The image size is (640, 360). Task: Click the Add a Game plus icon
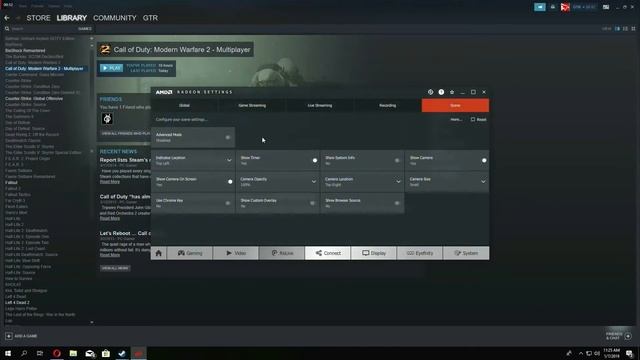point(9,336)
